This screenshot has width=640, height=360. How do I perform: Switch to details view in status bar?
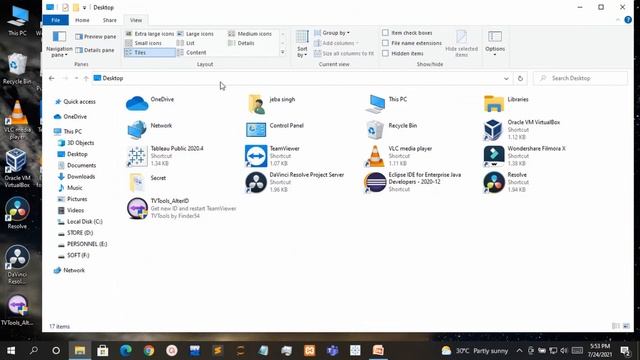[x=616, y=326]
